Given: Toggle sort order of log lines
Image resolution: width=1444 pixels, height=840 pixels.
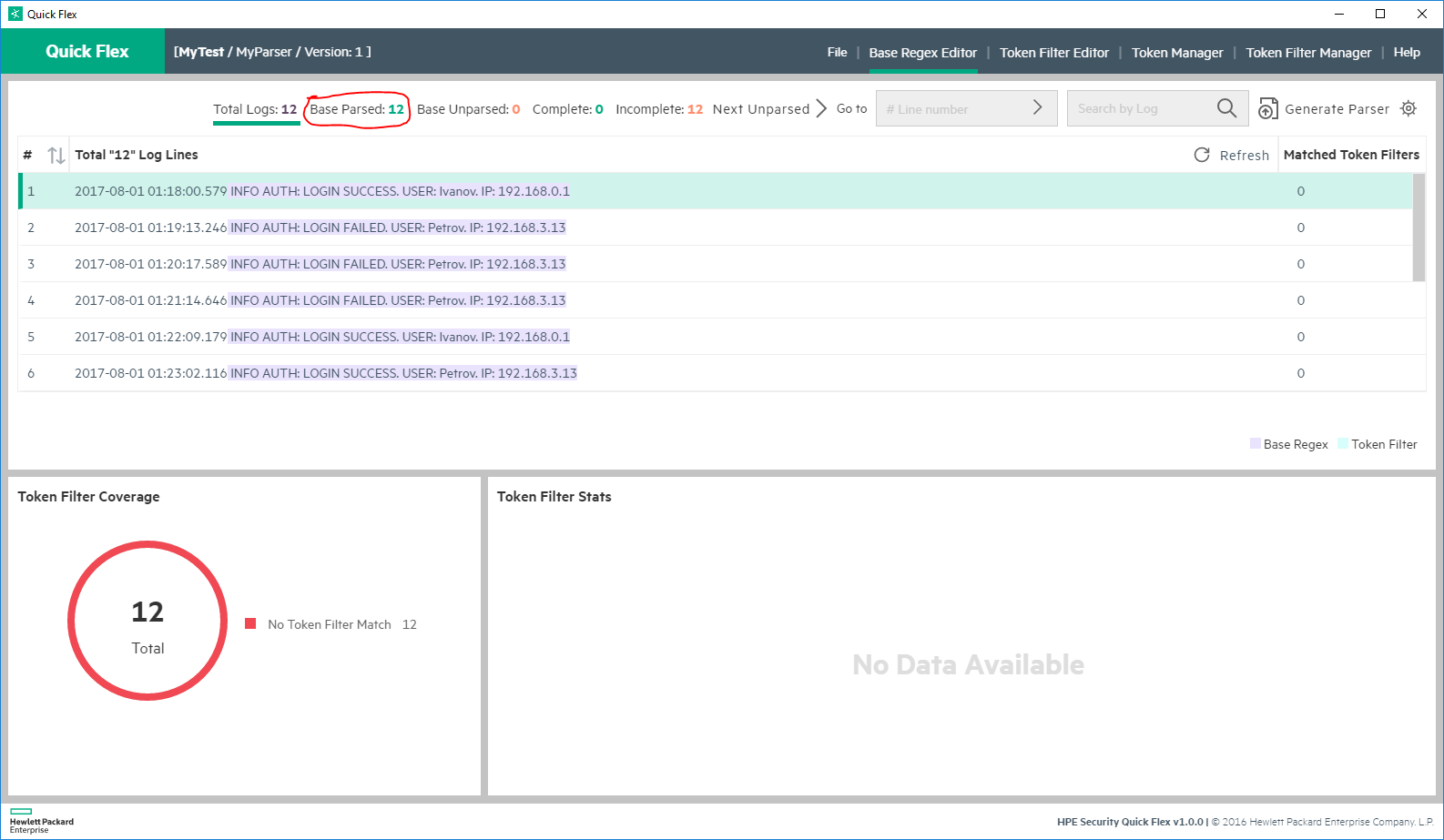Looking at the screenshot, I should tap(56, 156).
